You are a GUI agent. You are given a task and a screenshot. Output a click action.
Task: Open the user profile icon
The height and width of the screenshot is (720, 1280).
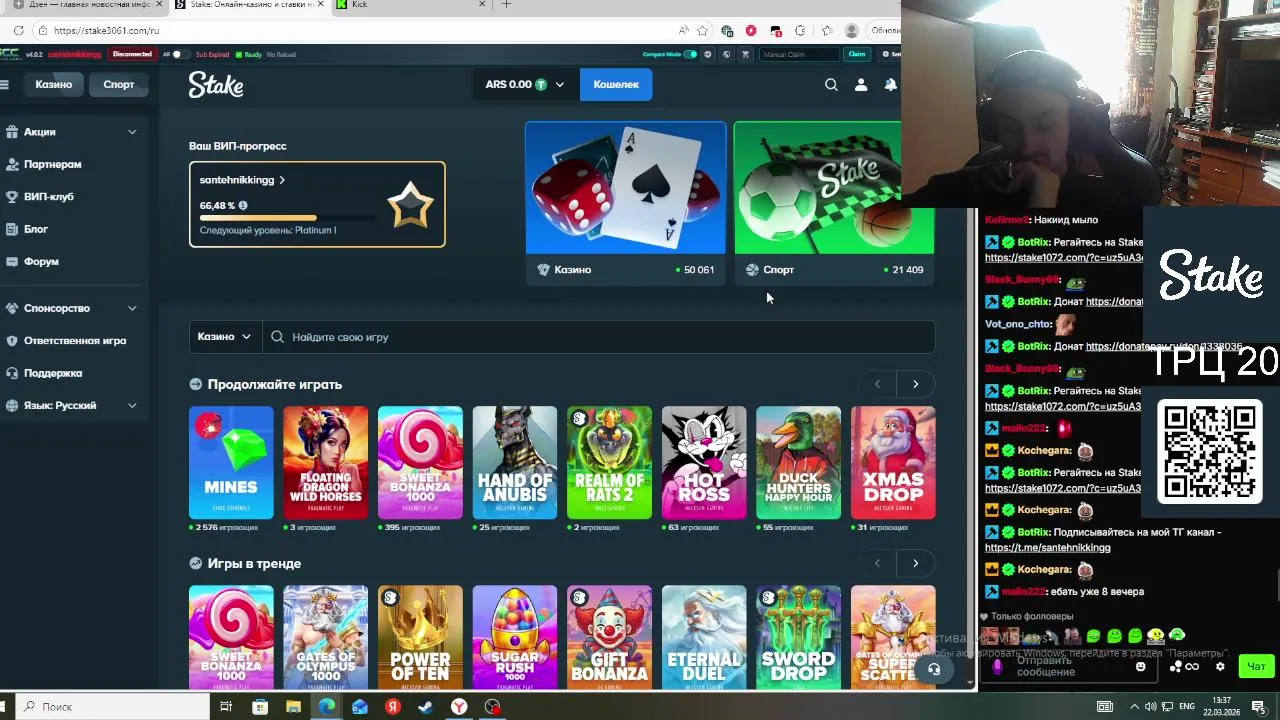pos(860,85)
